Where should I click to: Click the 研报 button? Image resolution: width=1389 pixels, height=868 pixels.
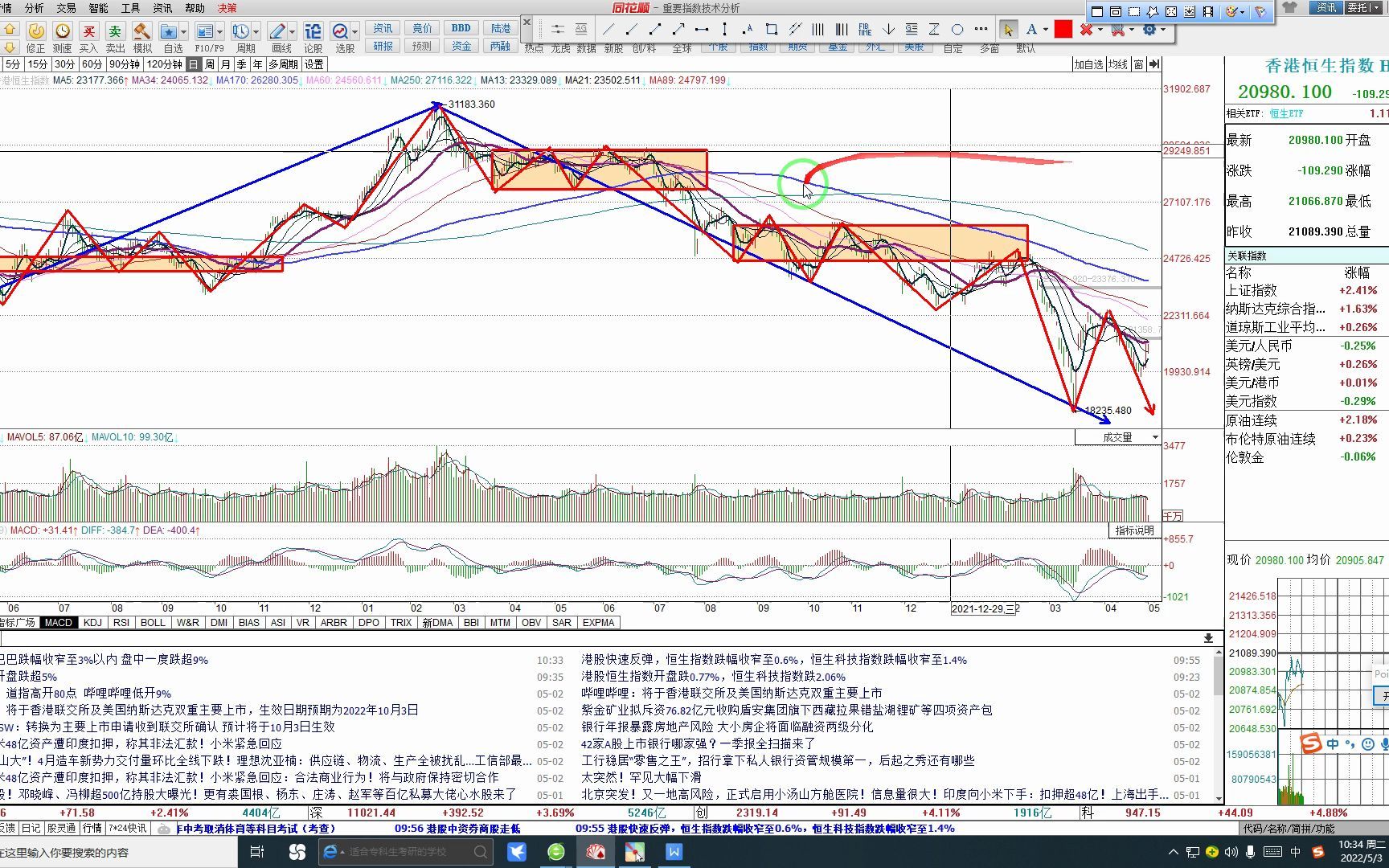[383, 46]
